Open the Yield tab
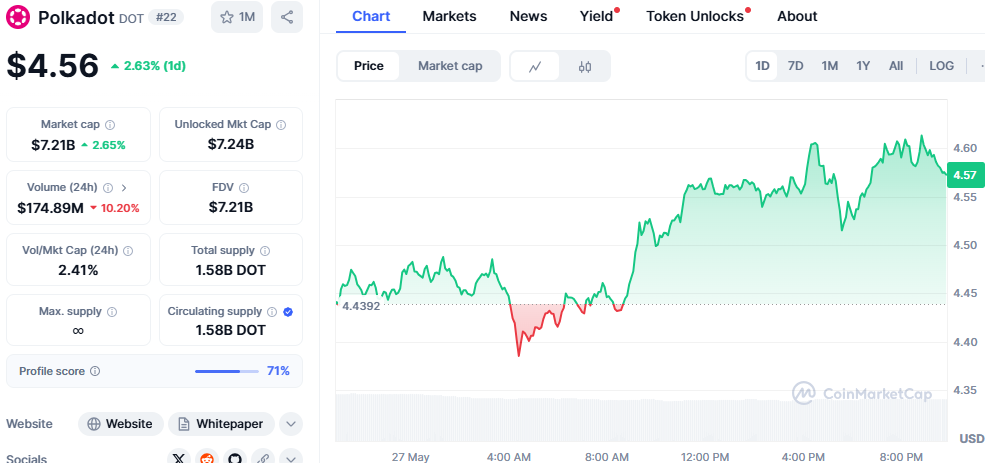985x463 pixels. click(x=597, y=16)
